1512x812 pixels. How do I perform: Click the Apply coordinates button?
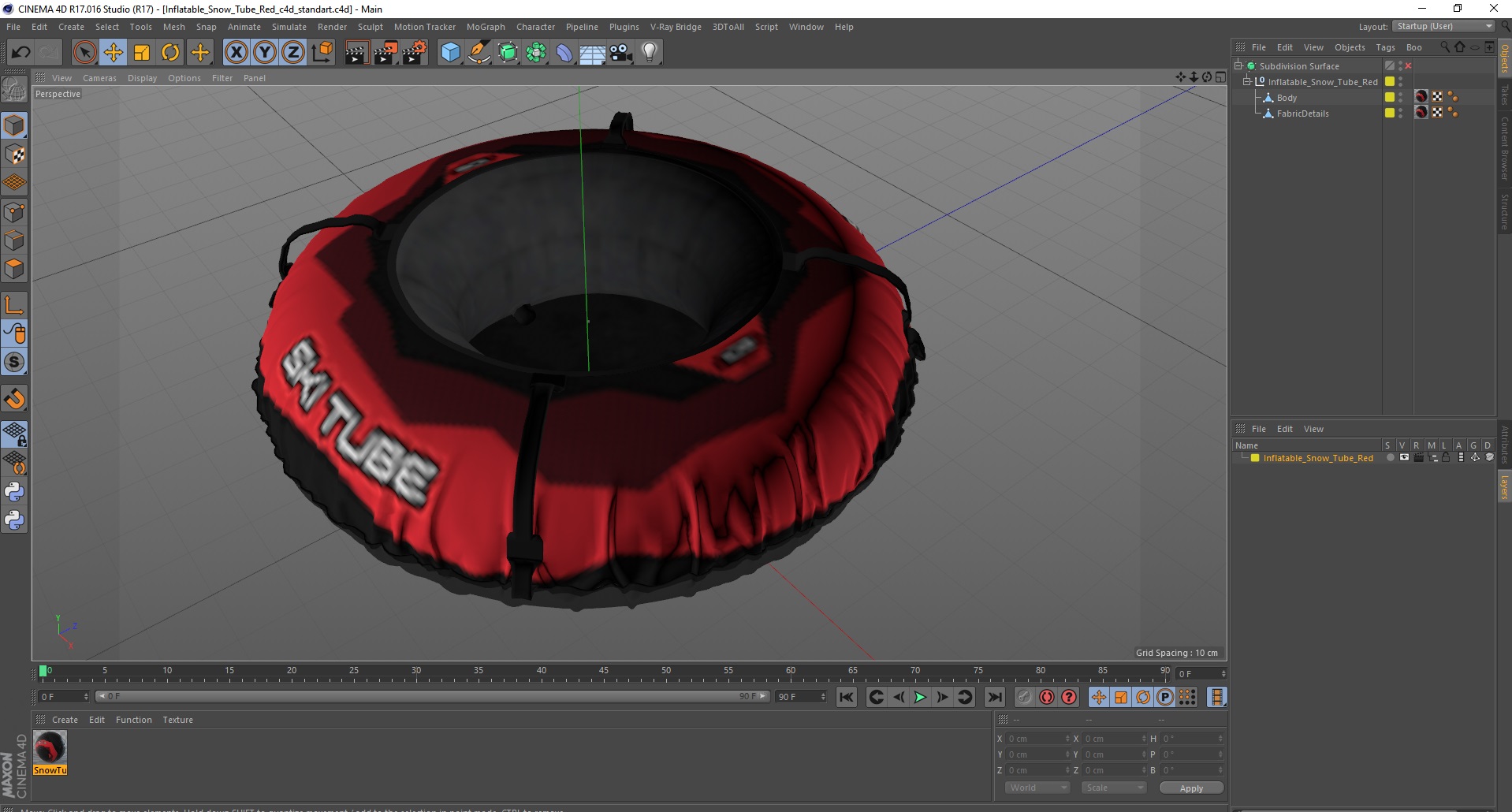coord(1191,788)
